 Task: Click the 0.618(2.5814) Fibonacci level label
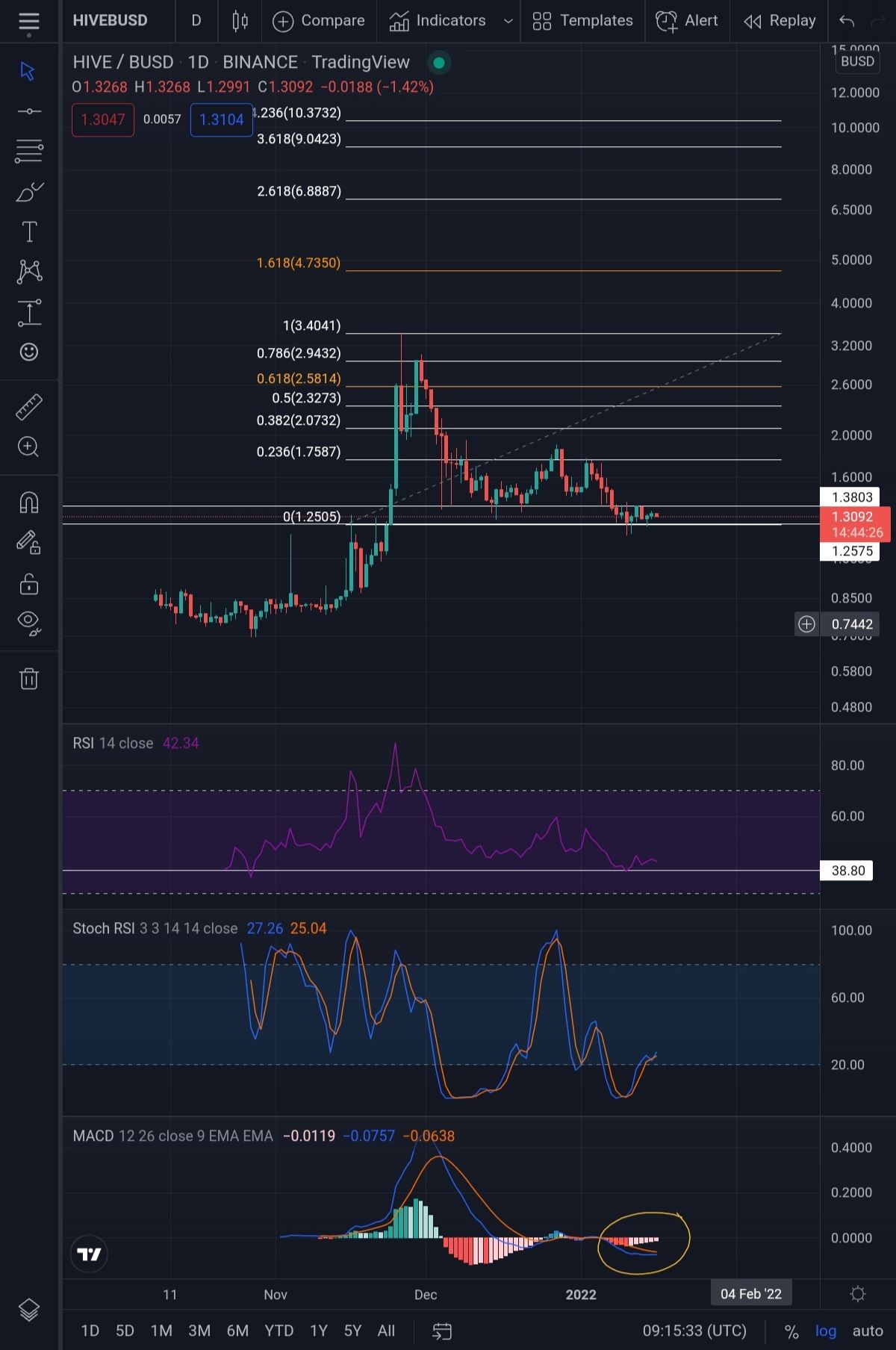pos(298,379)
